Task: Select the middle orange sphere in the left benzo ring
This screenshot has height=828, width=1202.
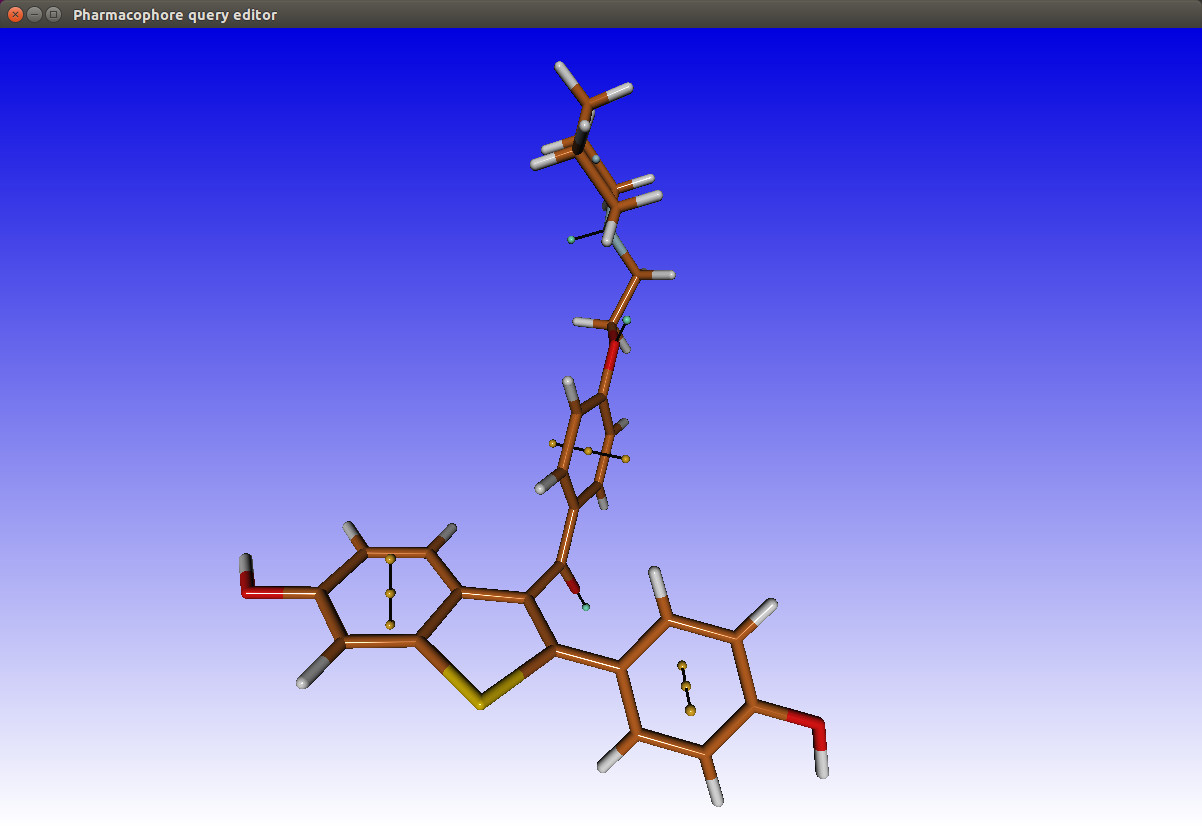Action: click(390, 593)
